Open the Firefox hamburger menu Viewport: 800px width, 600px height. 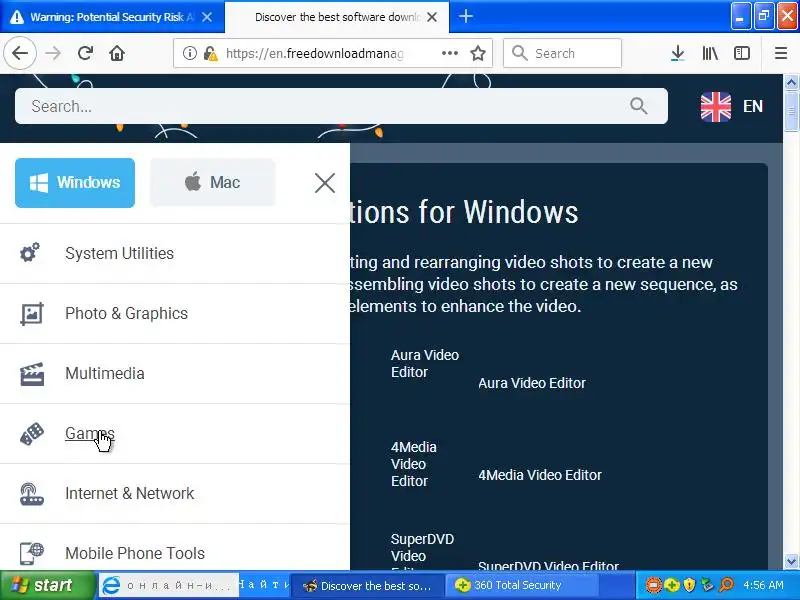[x=781, y=53]
